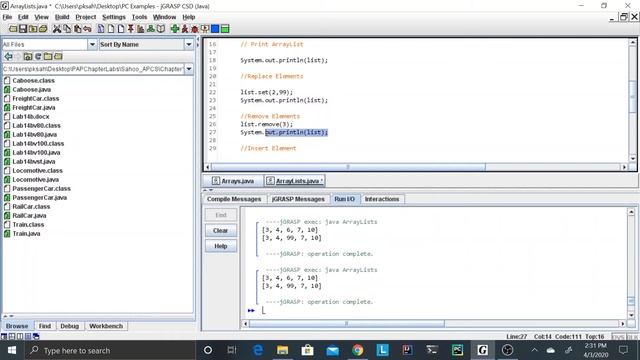The height and width of the screenshot is (360, 640).
Task: Switch to the Debug tab in the left panel
Action: tap(69, 326)
